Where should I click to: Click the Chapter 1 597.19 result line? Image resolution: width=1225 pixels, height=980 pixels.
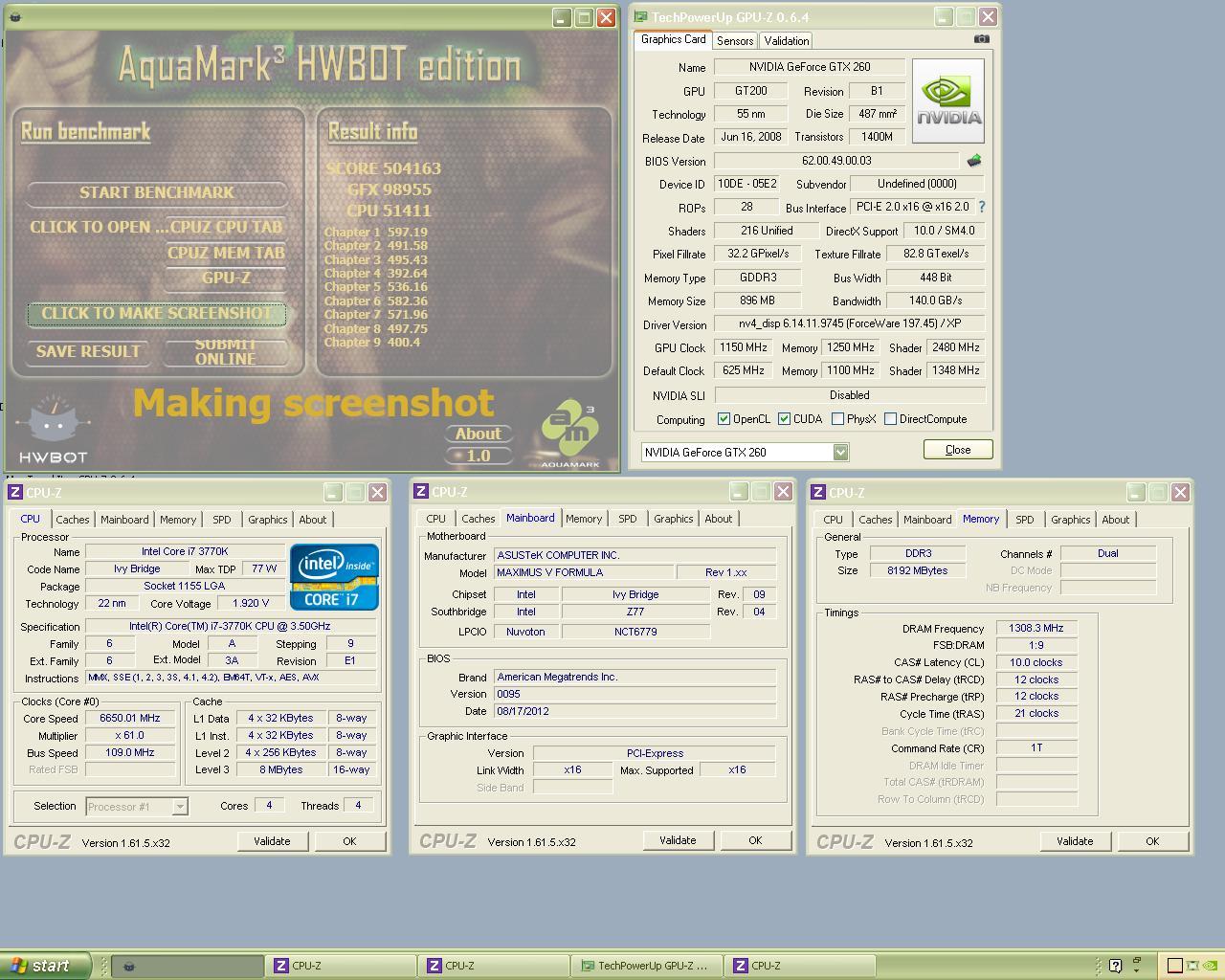(x=376, y=233)
